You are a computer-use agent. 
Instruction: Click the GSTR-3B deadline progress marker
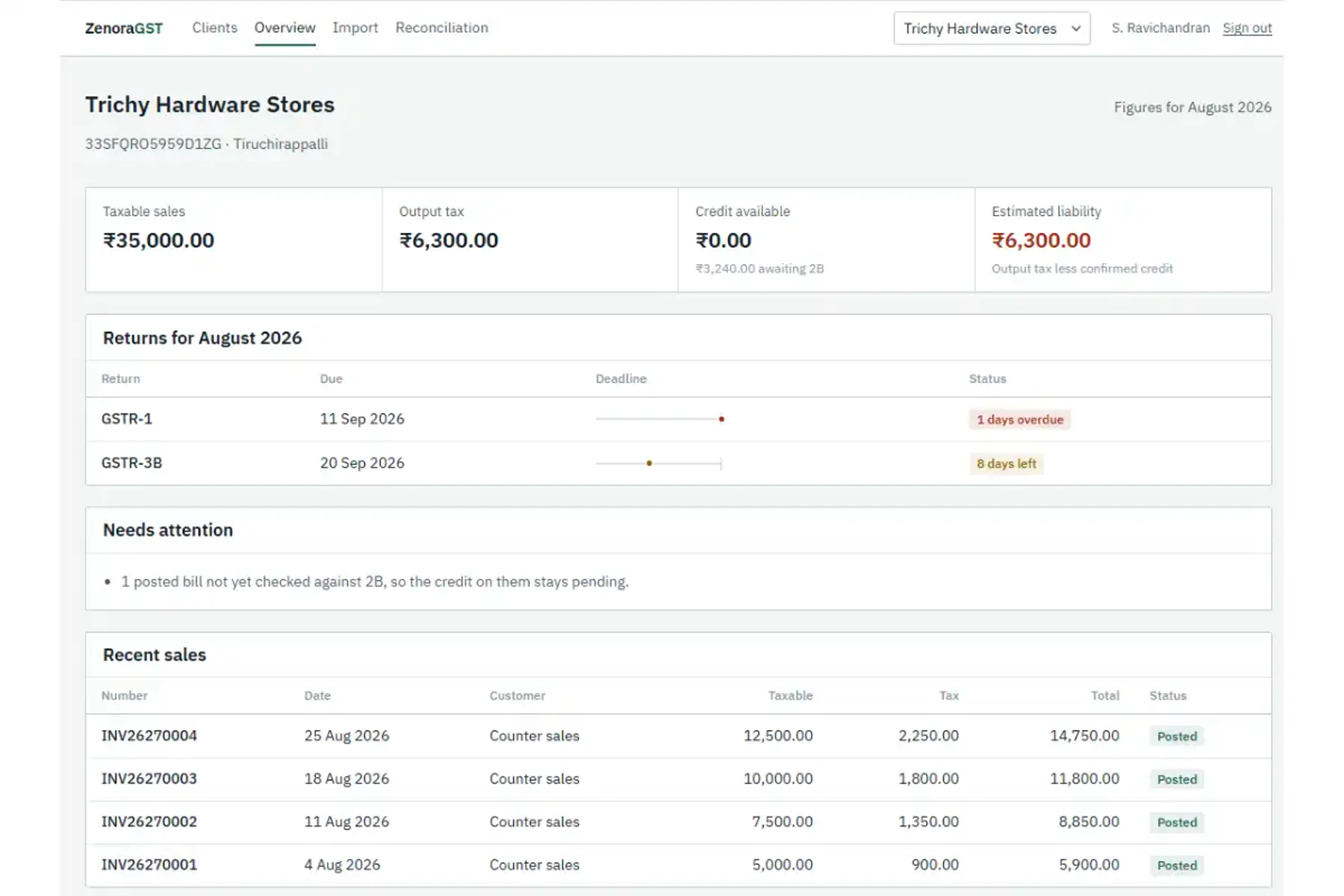pyautogui.click(x=649, y=463)
